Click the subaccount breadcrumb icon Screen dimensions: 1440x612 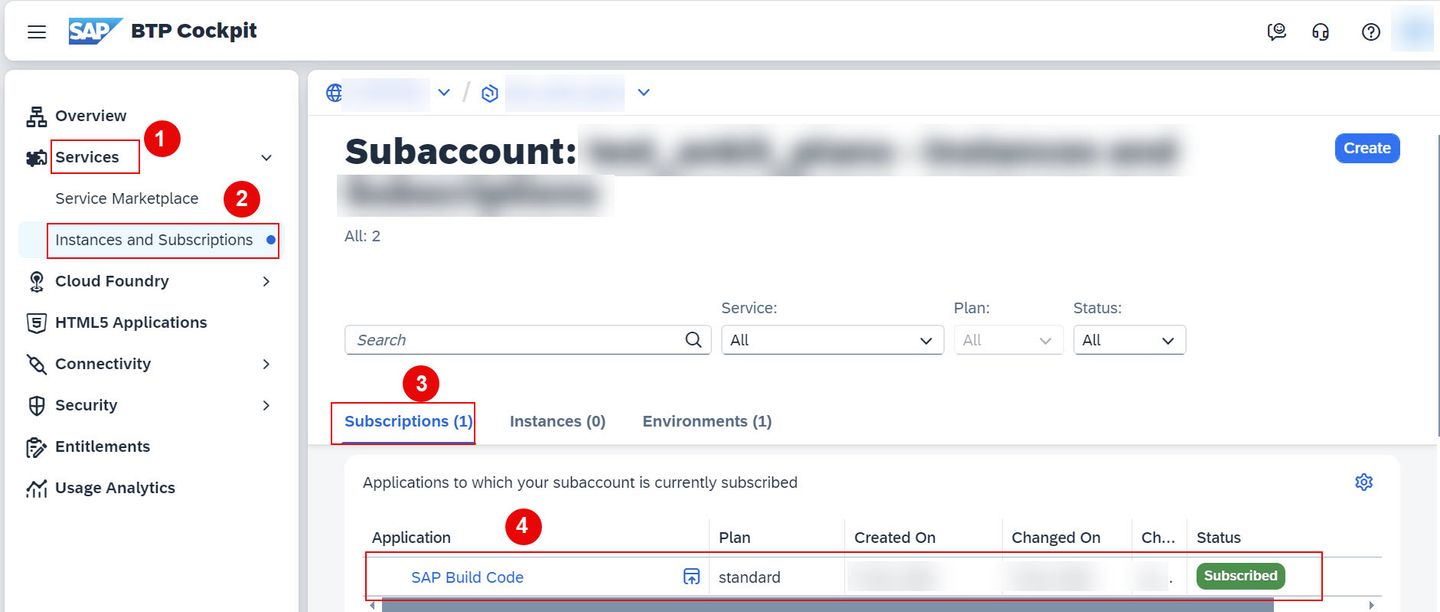[490, 93]
